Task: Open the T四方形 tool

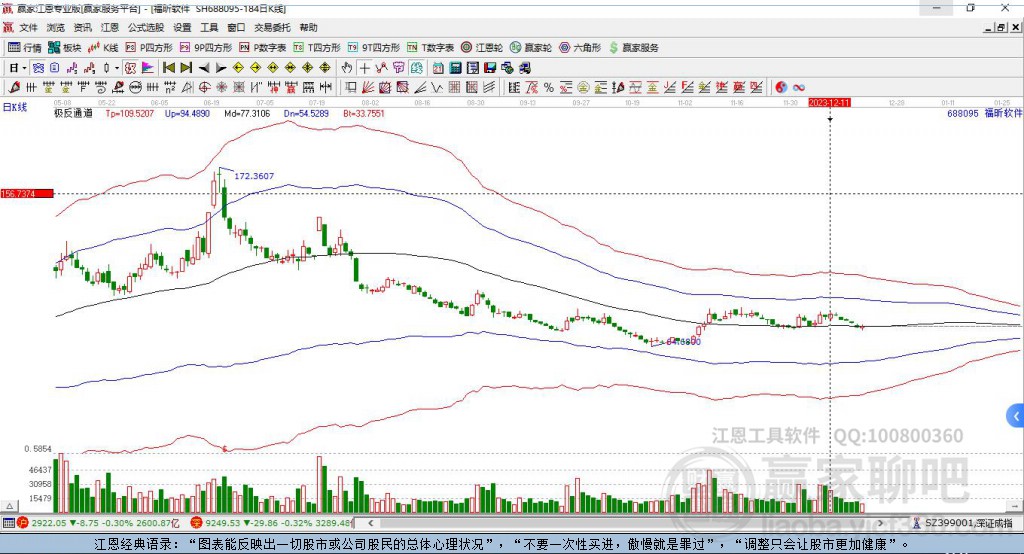Action: (317, 48)
